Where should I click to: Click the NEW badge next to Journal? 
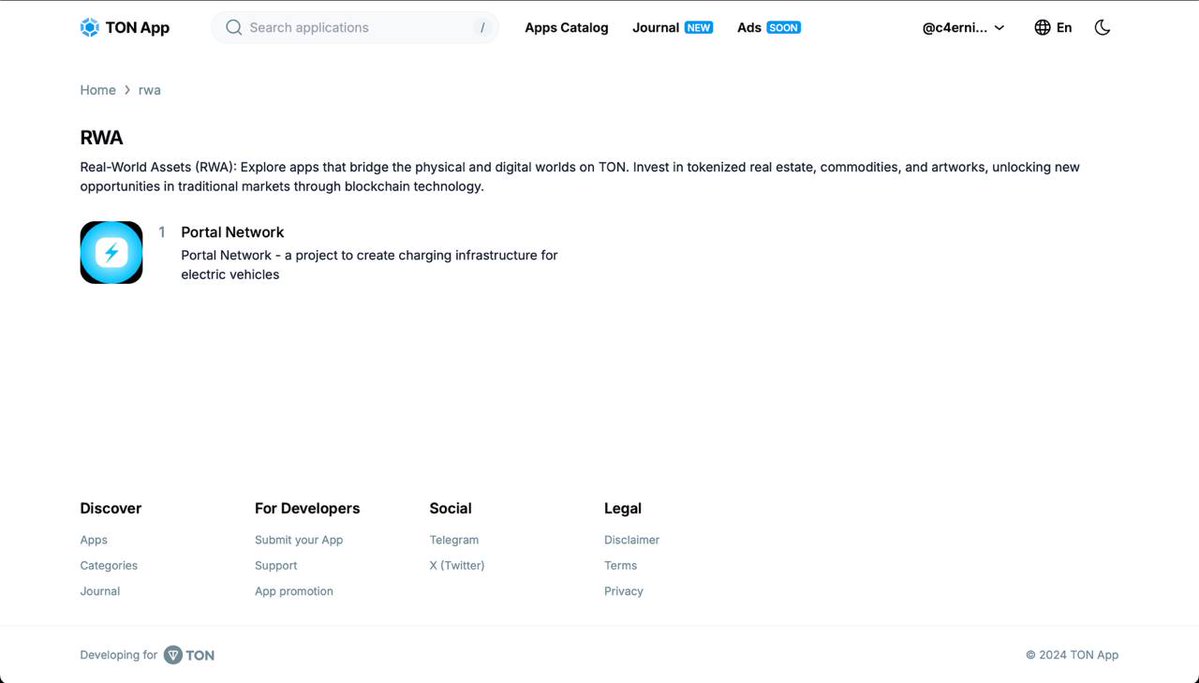[x=698, y=28]
